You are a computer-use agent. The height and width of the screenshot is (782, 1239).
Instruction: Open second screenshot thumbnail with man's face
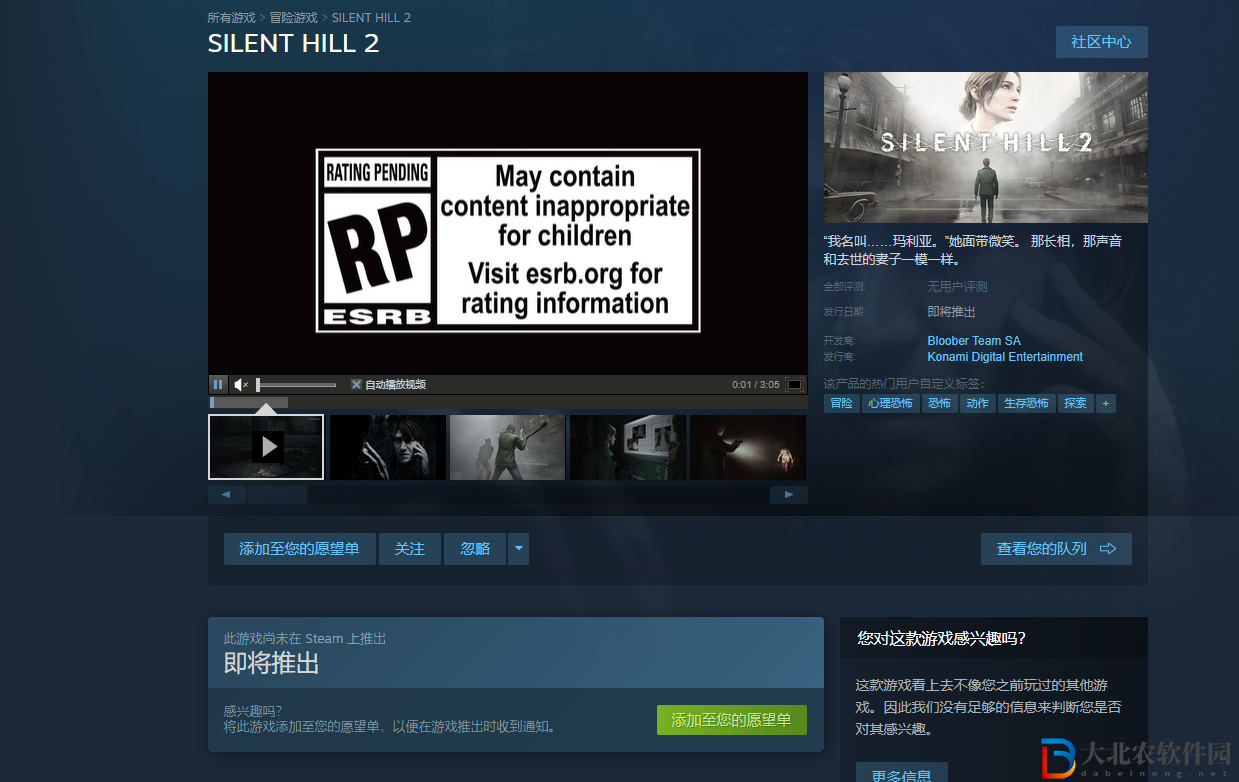[x=388, y=447]
